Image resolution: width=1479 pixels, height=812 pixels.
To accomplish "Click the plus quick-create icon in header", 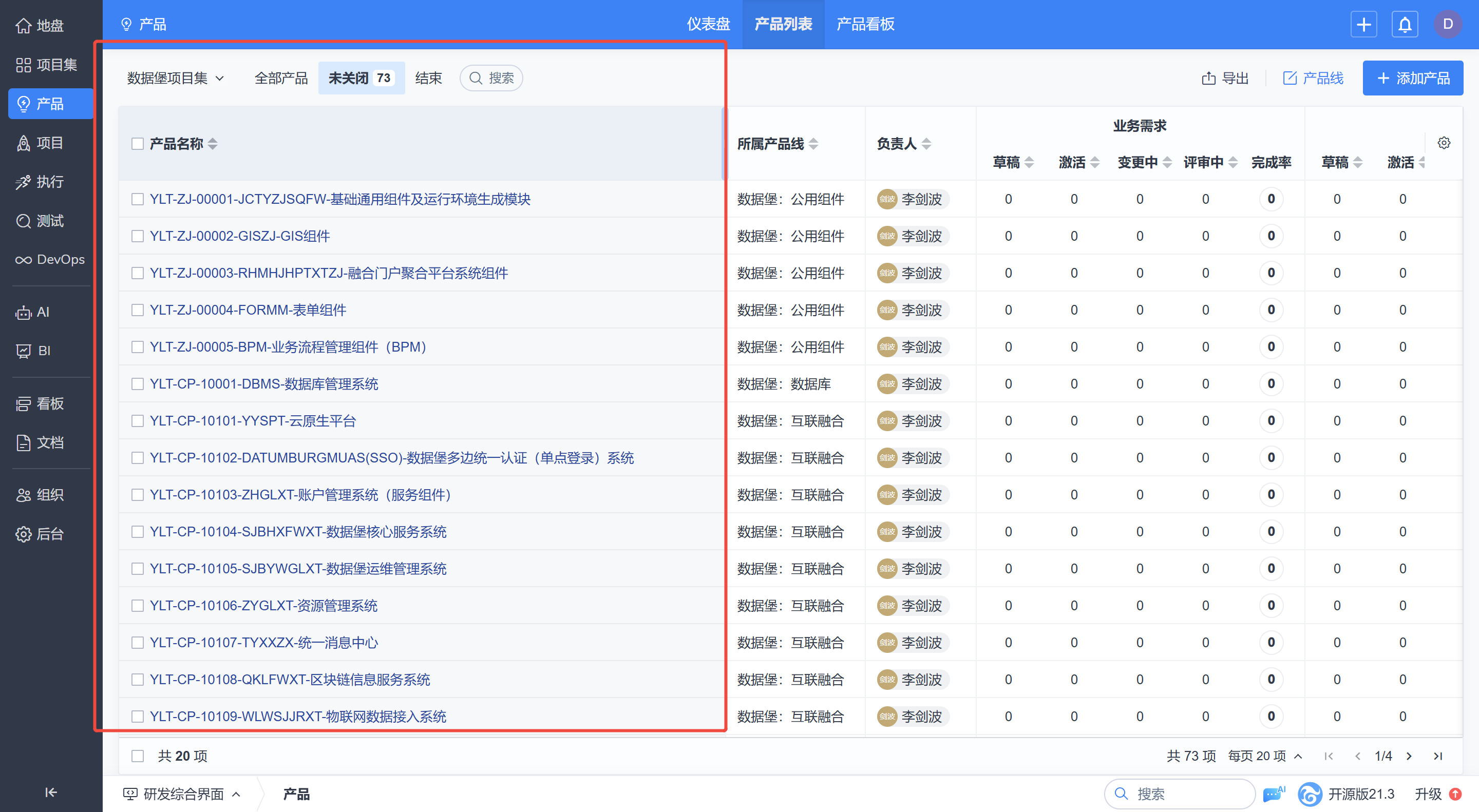I will [x=1363, y=25].
